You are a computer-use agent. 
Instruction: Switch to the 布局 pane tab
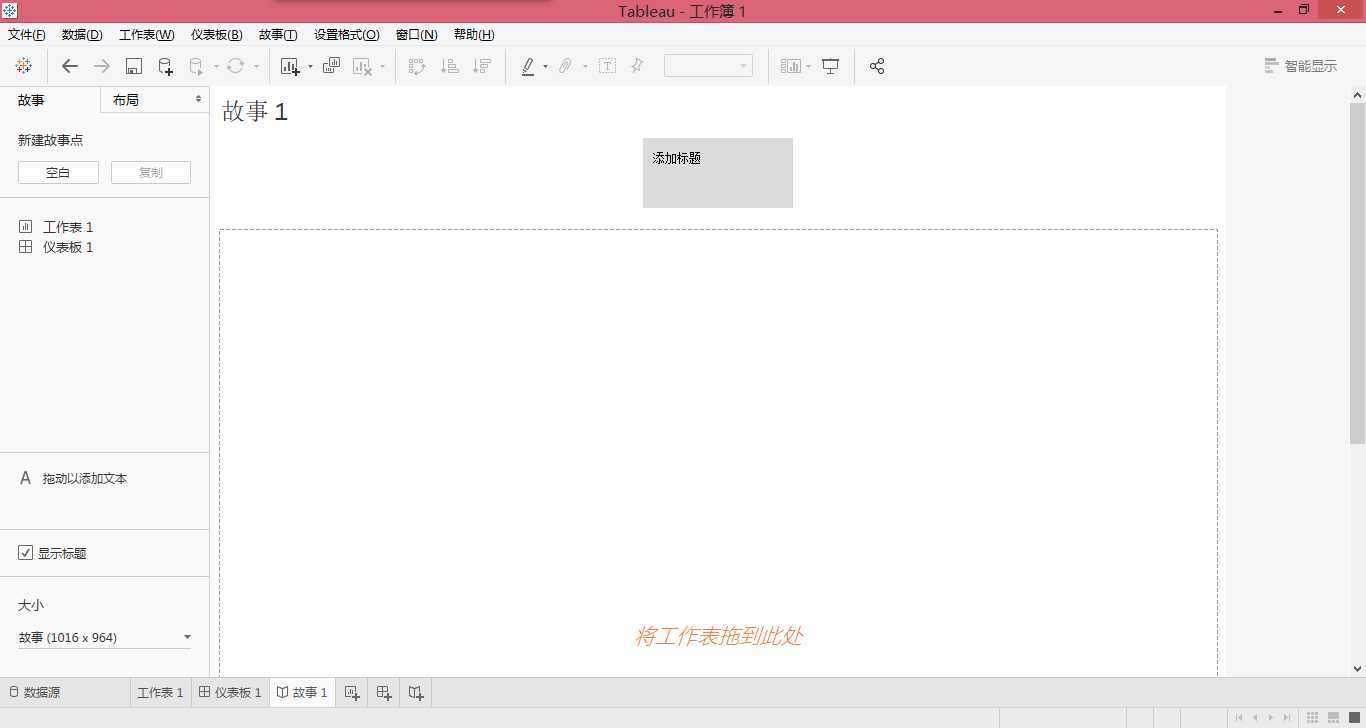coord(155,100)
